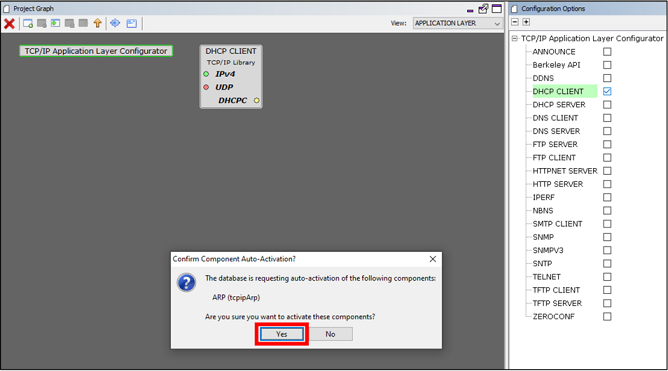
Task: Enable the TELNET checkbox
Action: point(607,277)
